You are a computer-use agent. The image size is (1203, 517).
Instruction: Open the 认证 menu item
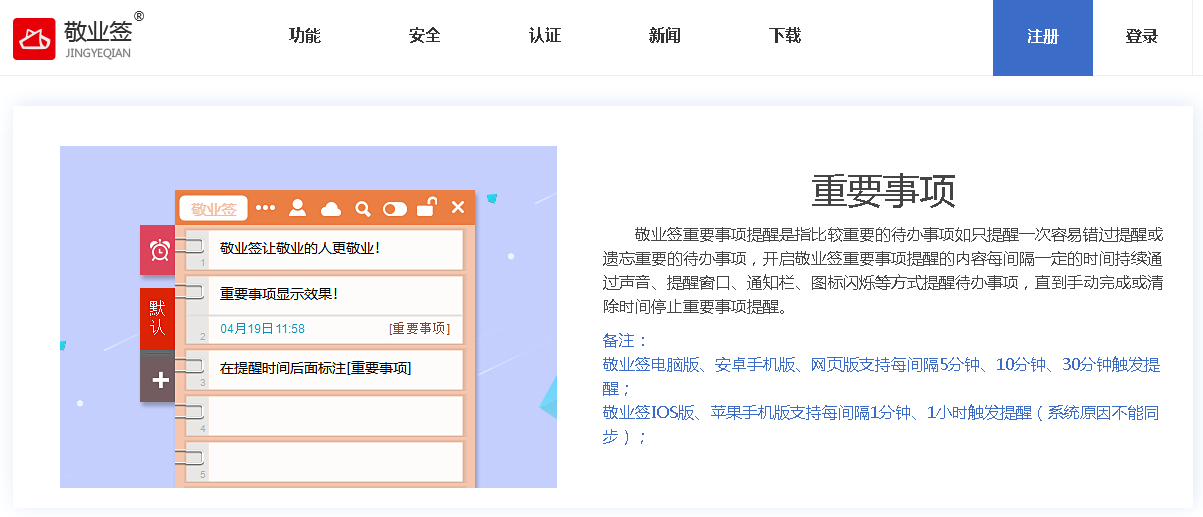545,36
